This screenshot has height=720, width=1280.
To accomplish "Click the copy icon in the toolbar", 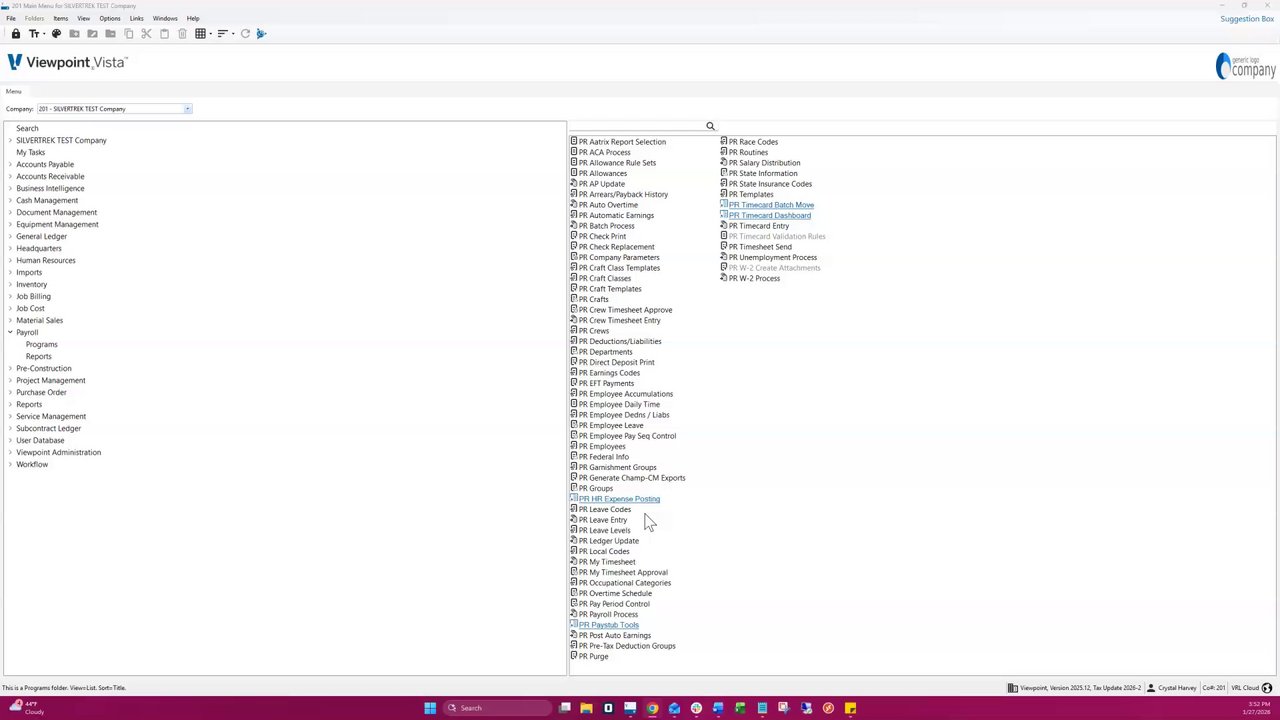I will 128,34.
